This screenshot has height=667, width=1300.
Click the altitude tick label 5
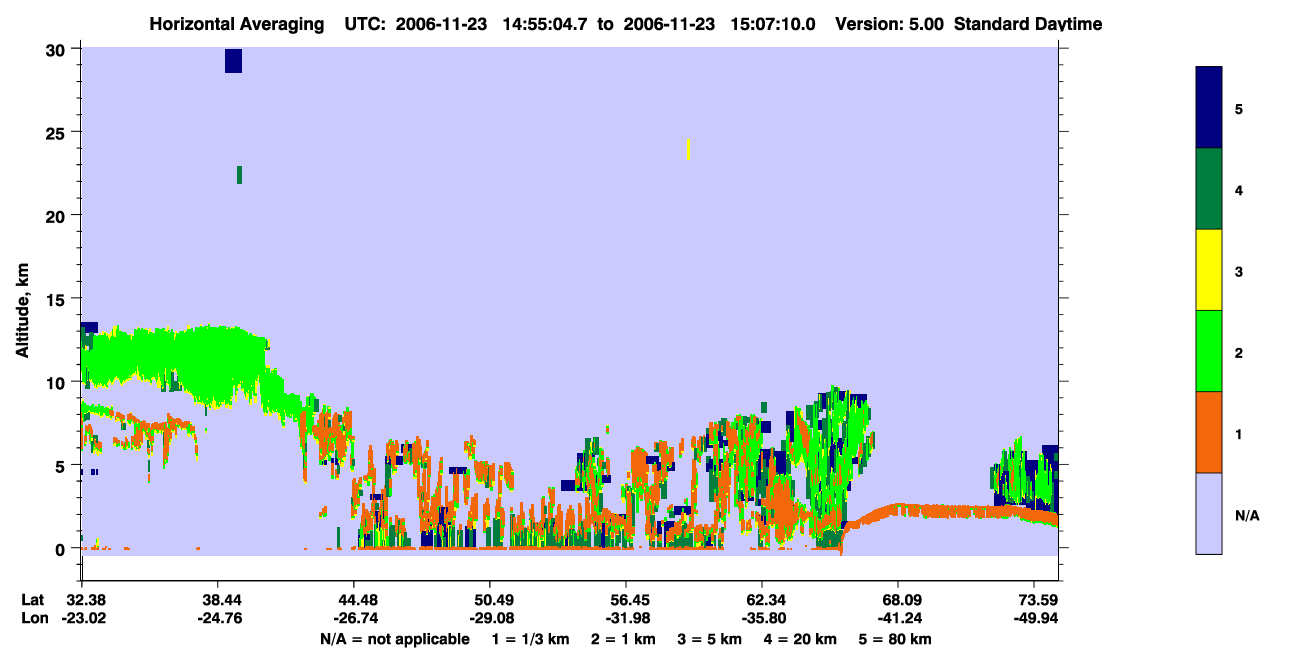click(x=61, y=466)
